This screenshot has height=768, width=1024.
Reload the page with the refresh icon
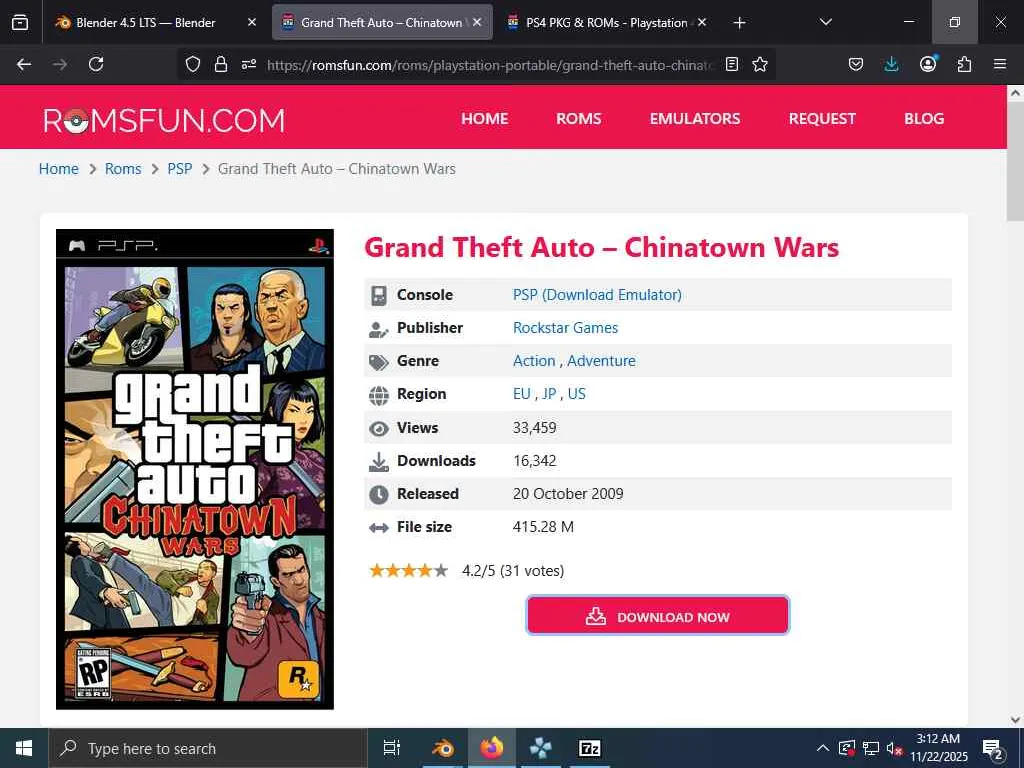[96, 64]
